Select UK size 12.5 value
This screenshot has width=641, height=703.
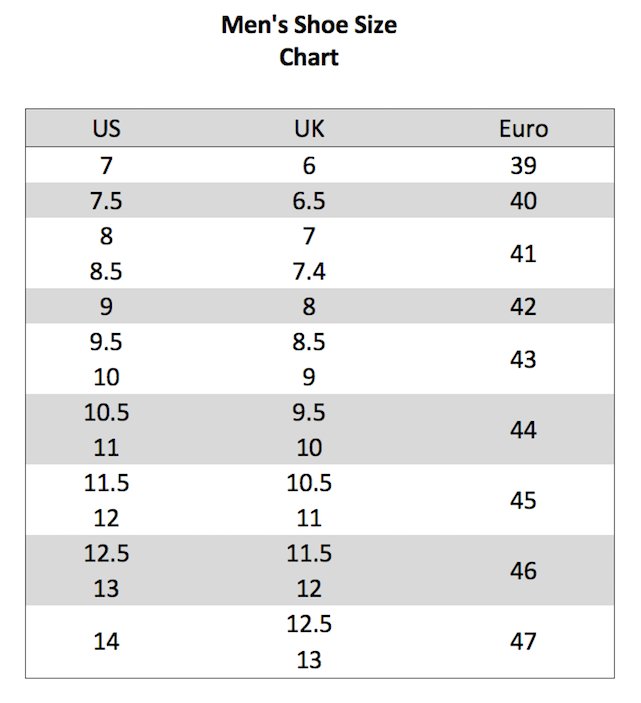[309, 624]
